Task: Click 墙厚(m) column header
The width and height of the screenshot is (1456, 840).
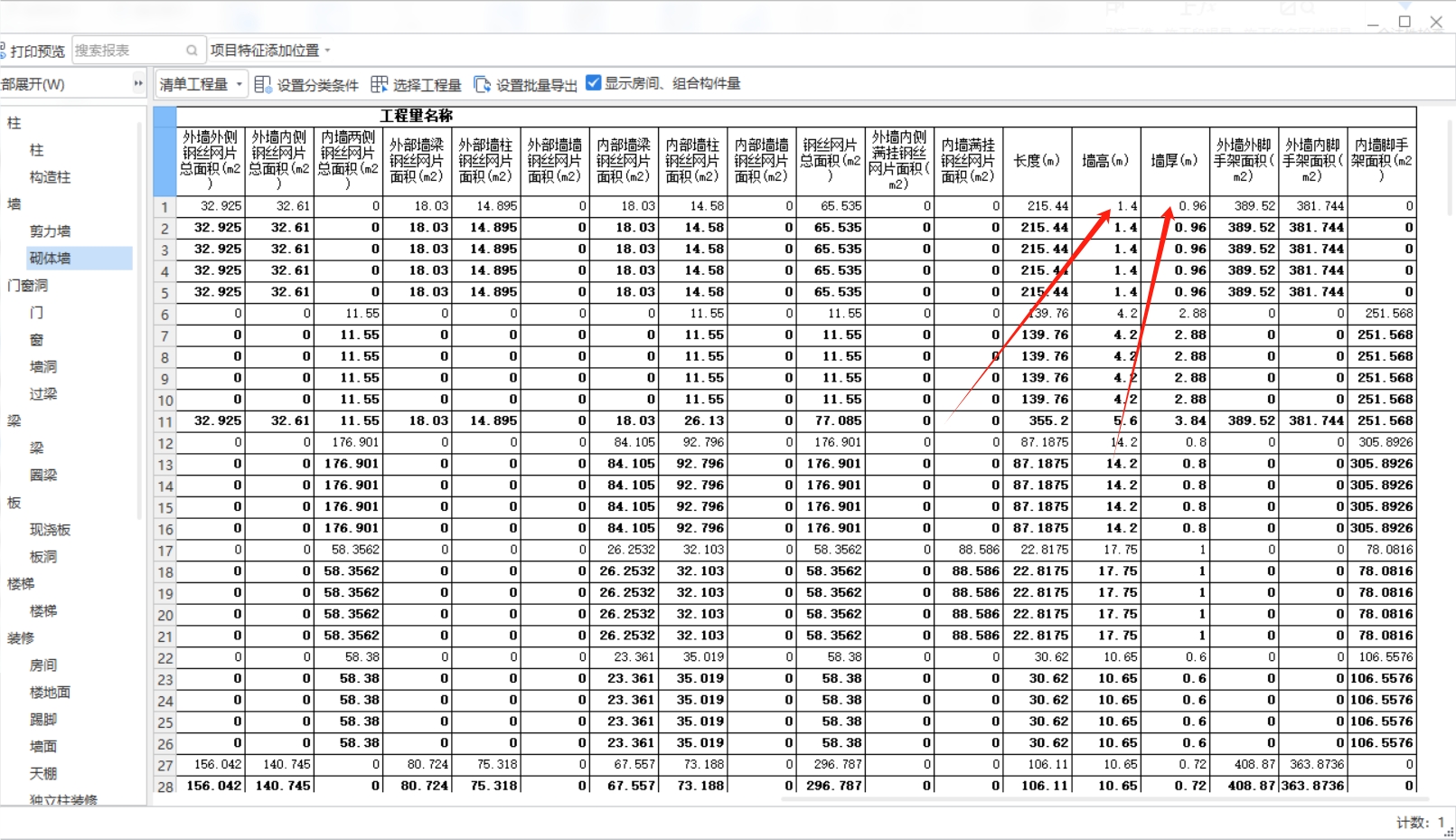Action: pos(1175,160)
